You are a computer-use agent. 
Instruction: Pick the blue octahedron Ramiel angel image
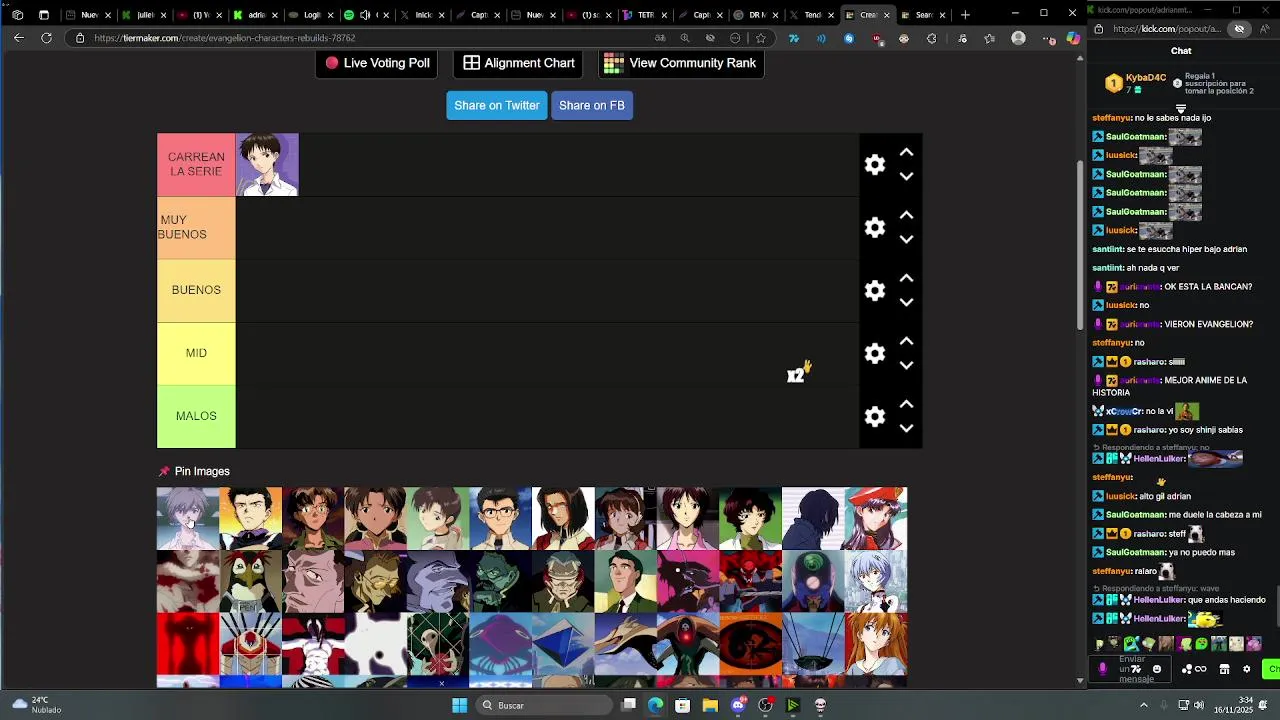pyautogui.click(x=563, y=644)
